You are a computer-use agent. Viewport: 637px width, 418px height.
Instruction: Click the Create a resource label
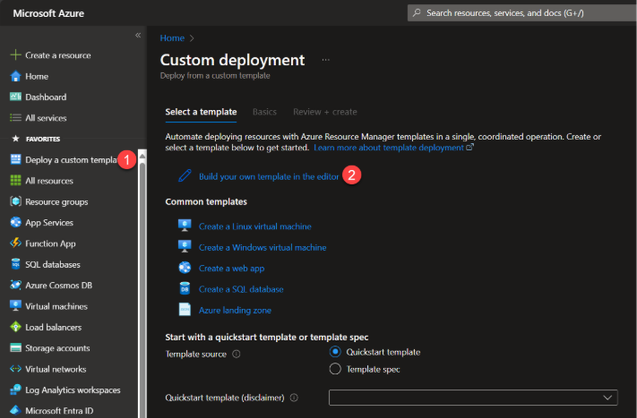58,55
